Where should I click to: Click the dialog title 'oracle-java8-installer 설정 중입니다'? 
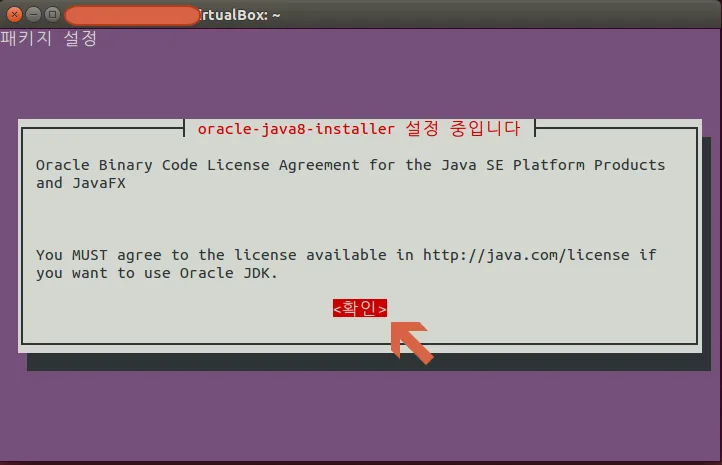coord(359,128)
